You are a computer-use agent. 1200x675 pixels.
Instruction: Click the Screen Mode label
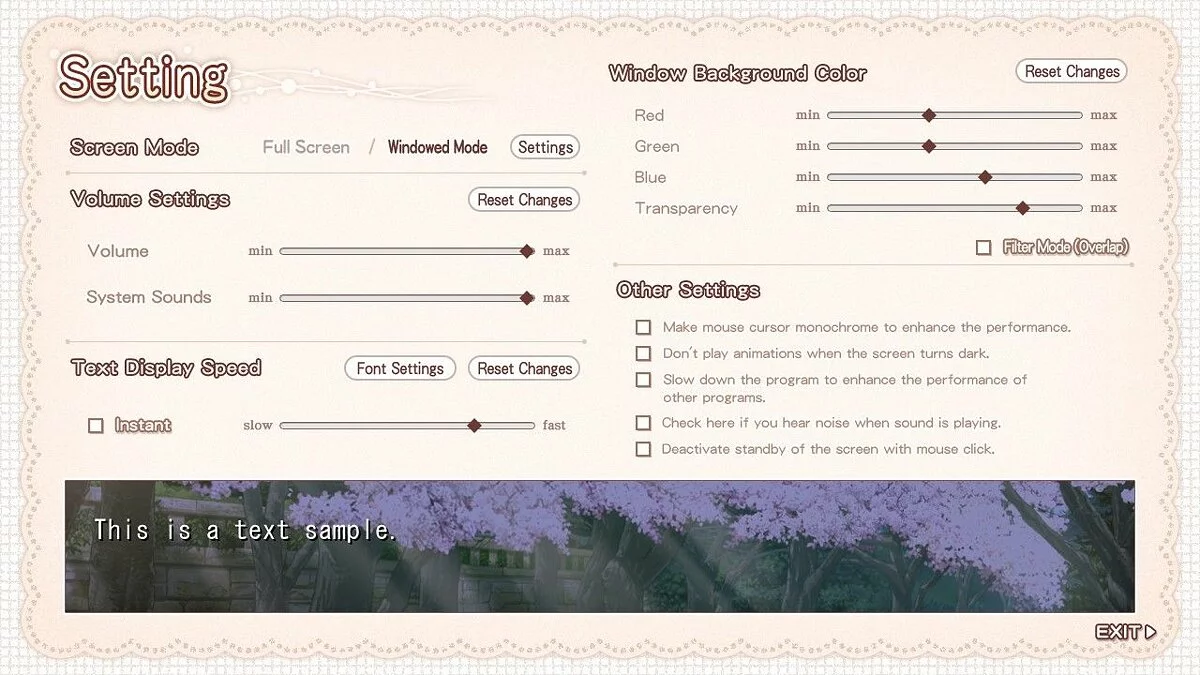[x=134, y=147]
